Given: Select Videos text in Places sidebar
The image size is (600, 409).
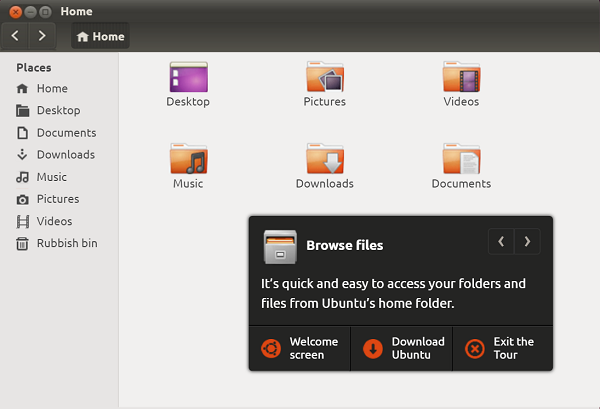Looking at the screenshot, I should coord(54,221).
